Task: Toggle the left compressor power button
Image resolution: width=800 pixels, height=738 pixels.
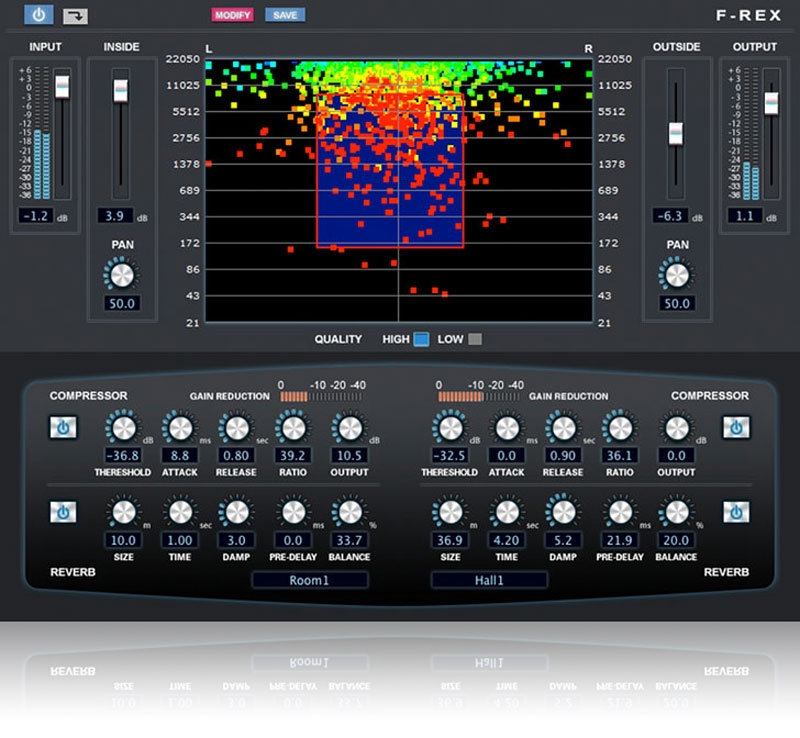Action: (62, 427)
